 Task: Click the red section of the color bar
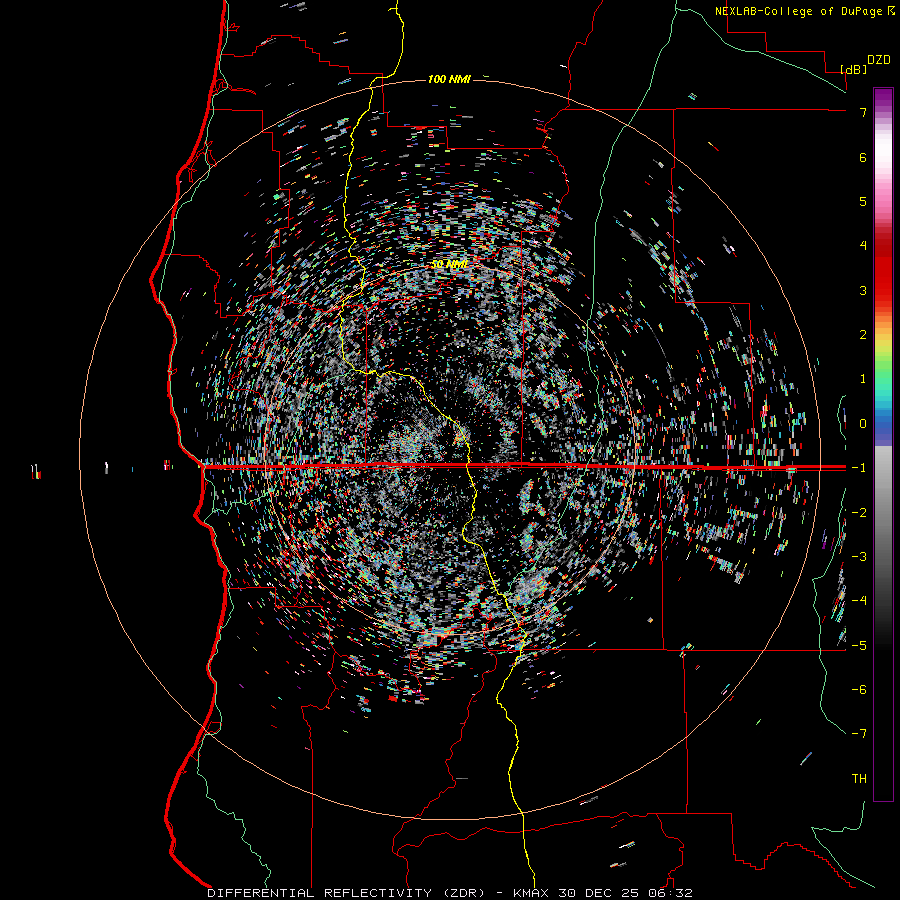click(x=883, y=270)
